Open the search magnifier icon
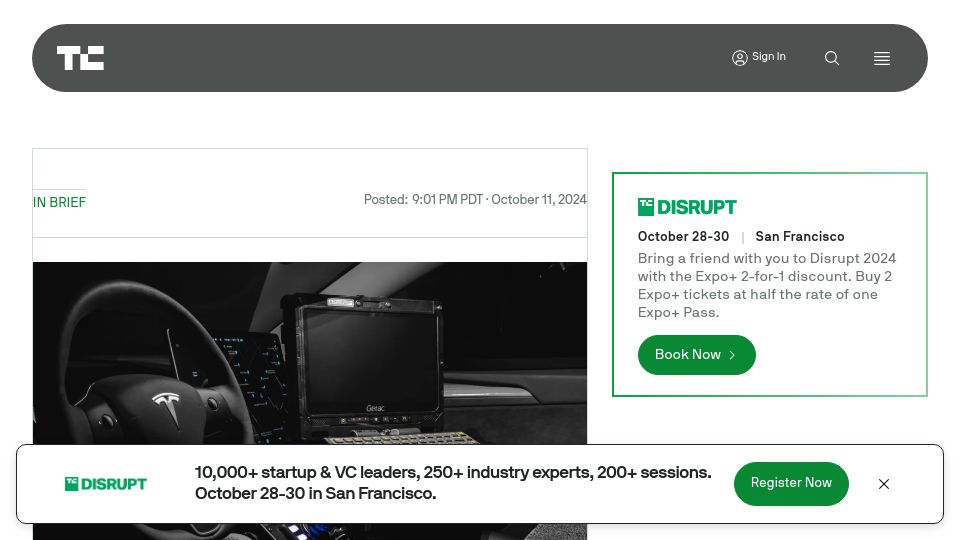 [831, 58]
